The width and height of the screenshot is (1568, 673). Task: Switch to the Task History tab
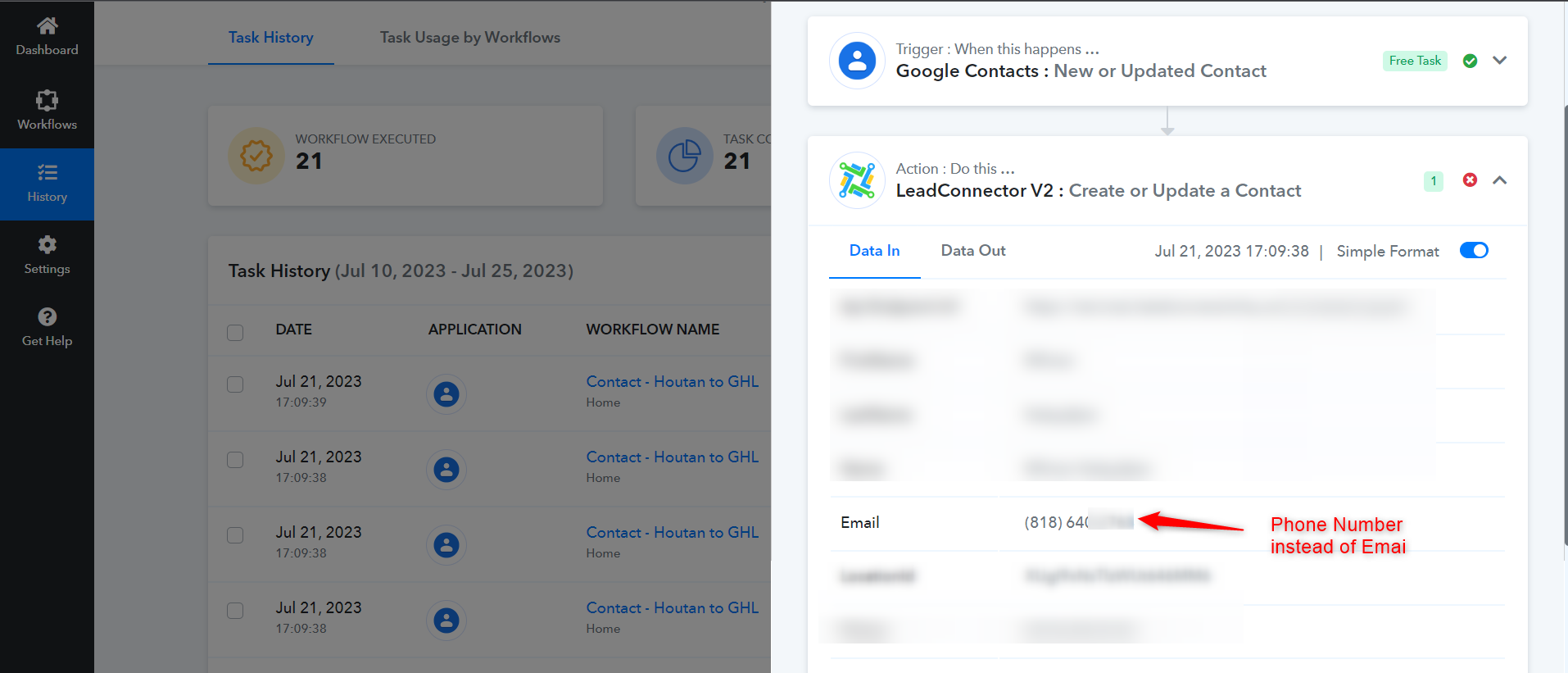(271, 38)
